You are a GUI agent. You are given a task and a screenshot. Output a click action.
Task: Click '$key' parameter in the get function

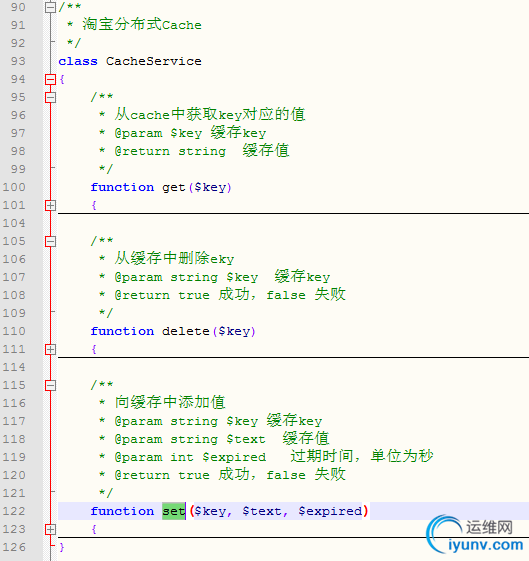210,187
